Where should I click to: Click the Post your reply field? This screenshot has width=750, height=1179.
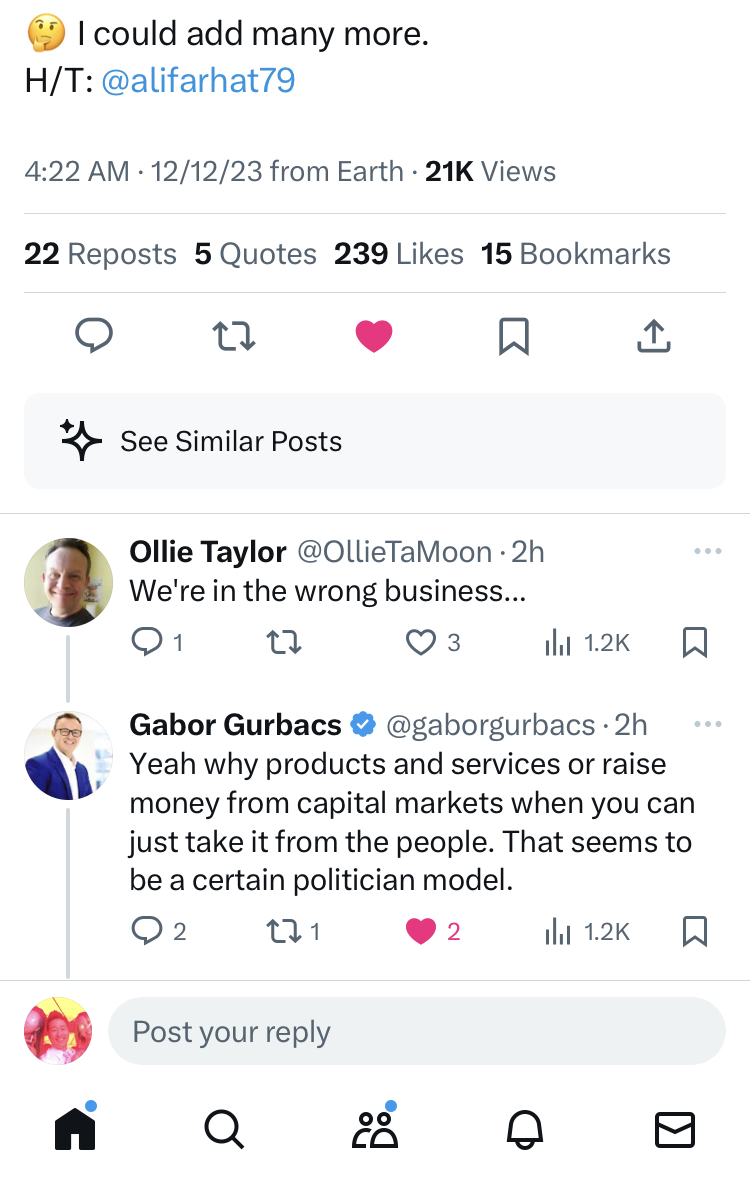(x=415, y=1031)
